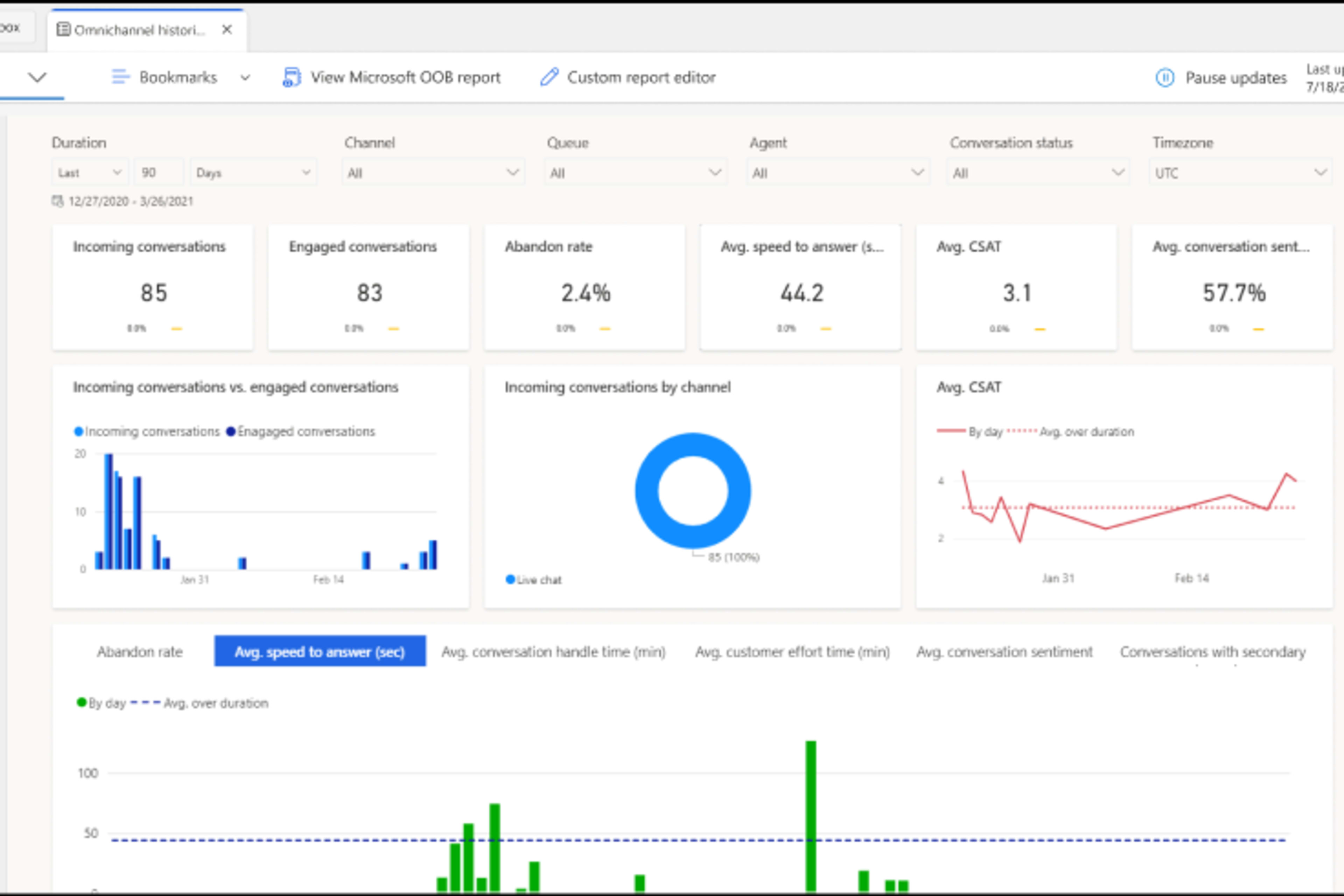Click the tallest green bar in speed chart
The image size is (1344, 896).
tap(811, 816)
